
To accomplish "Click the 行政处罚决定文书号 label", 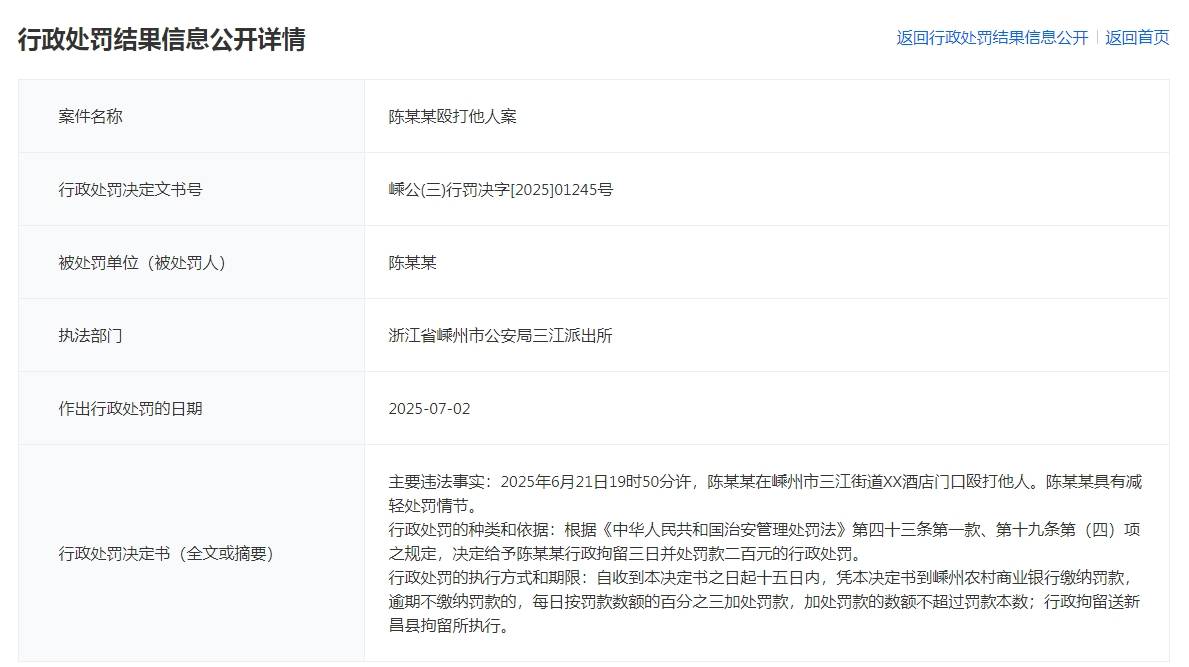I will click(x=130, y=189).
